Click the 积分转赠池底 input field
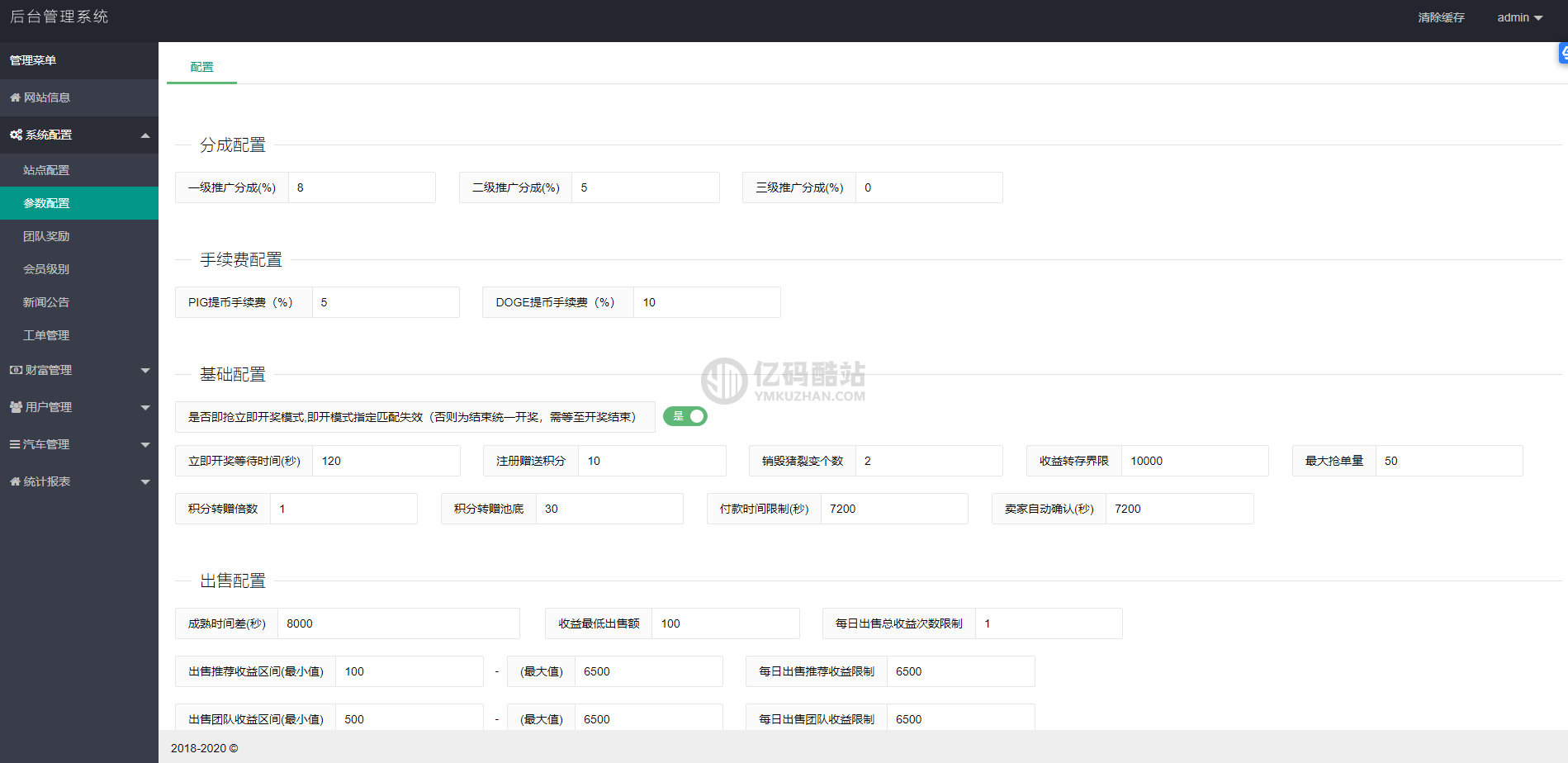The image size is (1568, 763). [x=609, y=509]
